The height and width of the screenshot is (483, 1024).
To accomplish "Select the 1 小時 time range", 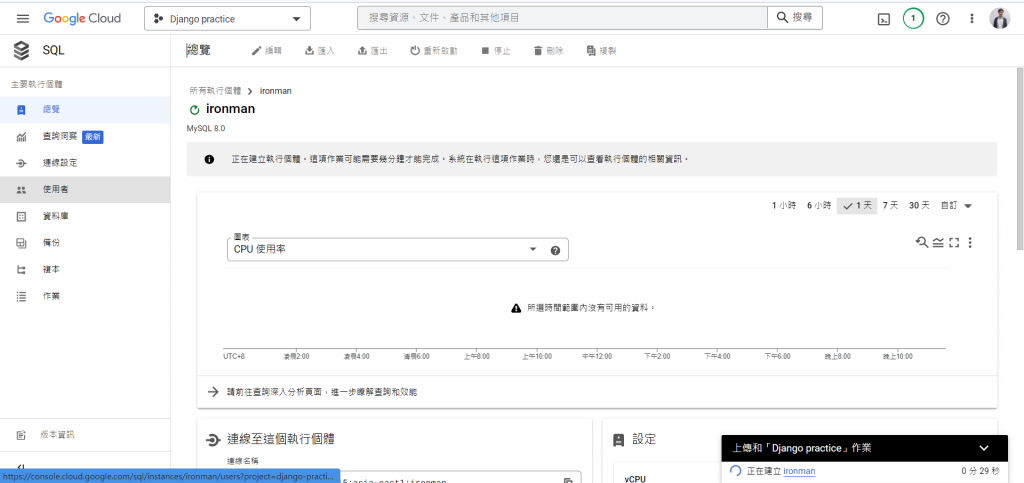I will (x=784, y=206).
